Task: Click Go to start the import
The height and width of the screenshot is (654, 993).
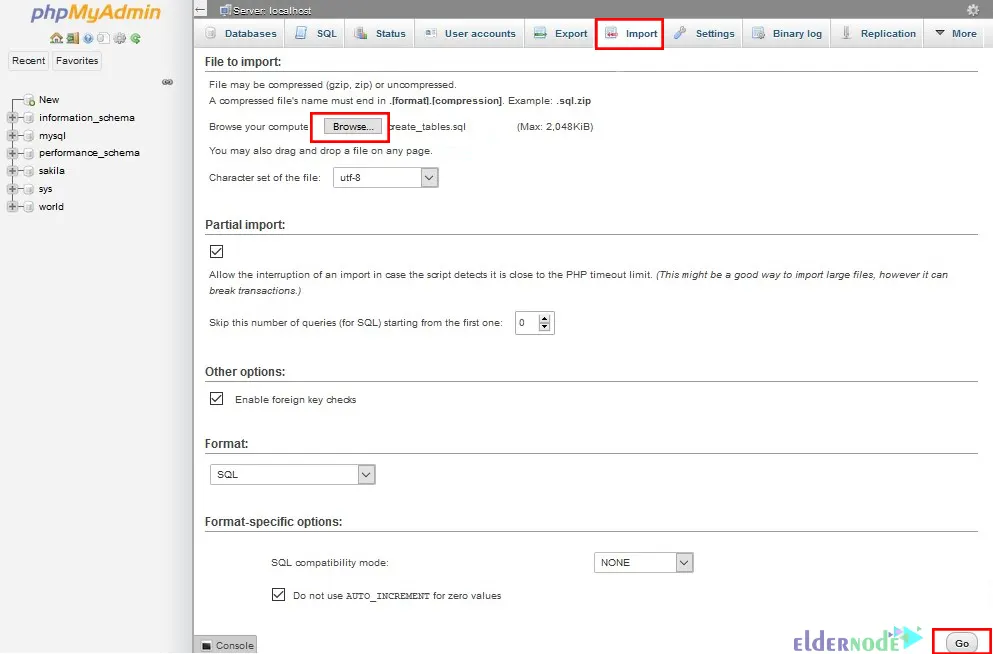Action: click(961, 642)
